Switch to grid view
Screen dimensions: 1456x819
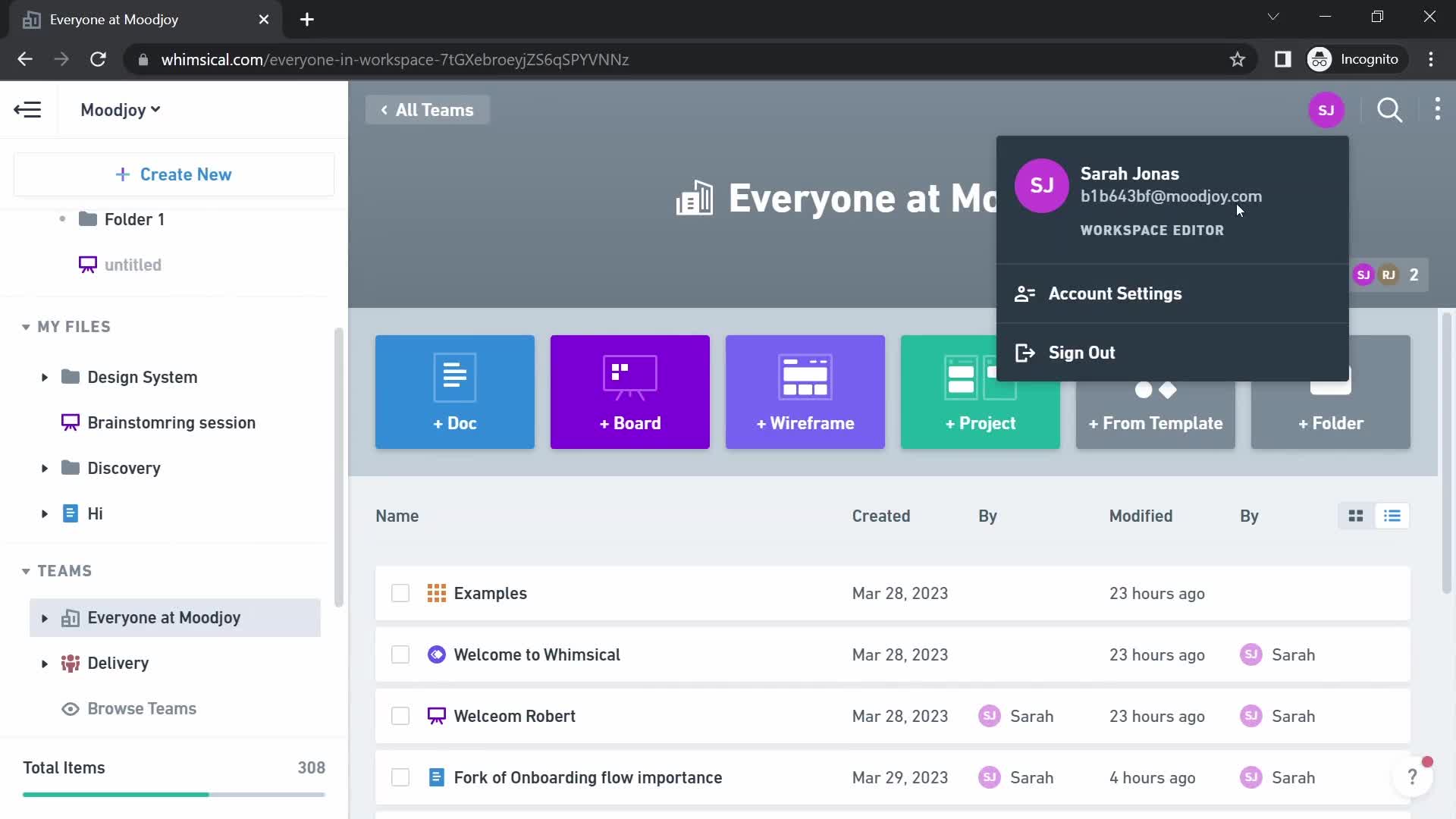click(x=1356, y=516)
